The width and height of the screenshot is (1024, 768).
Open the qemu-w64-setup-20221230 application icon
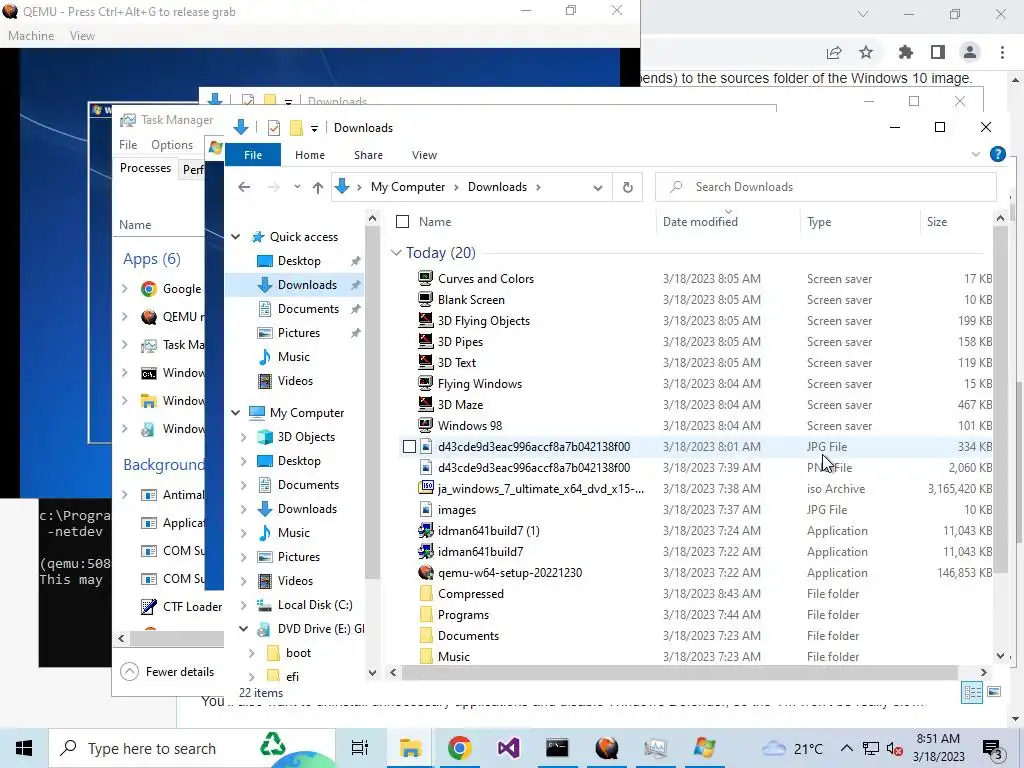pyautogui.click(x=426, y=573)
